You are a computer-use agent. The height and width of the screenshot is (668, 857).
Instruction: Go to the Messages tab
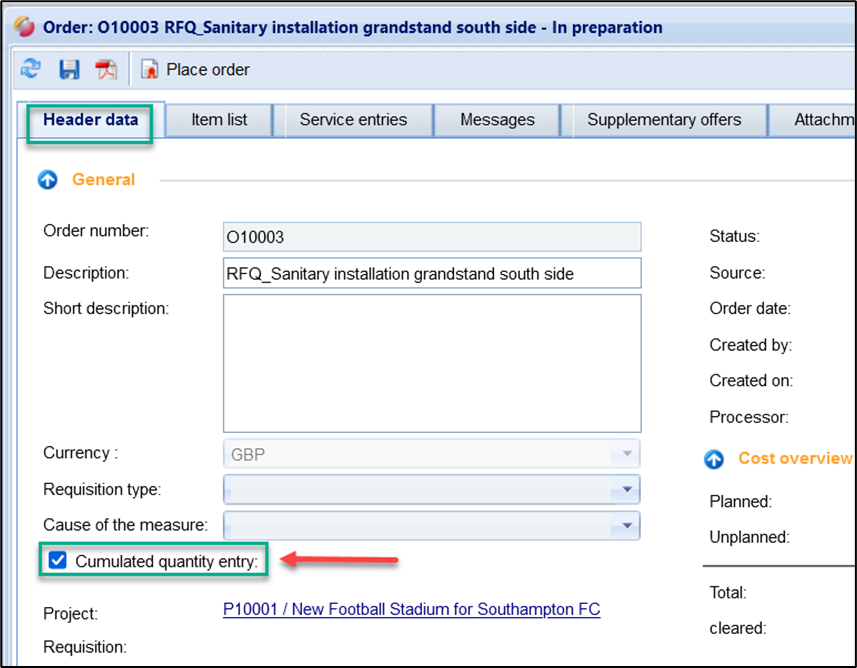pos(497,120)
